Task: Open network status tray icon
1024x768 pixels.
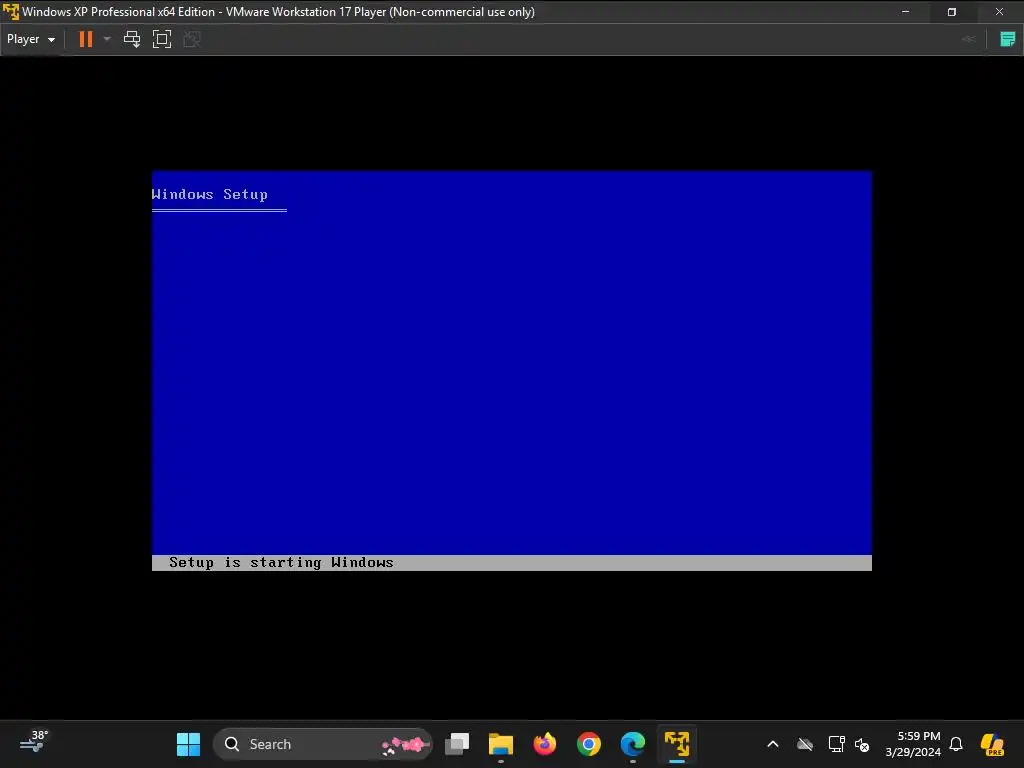Action: pos(837,744)
